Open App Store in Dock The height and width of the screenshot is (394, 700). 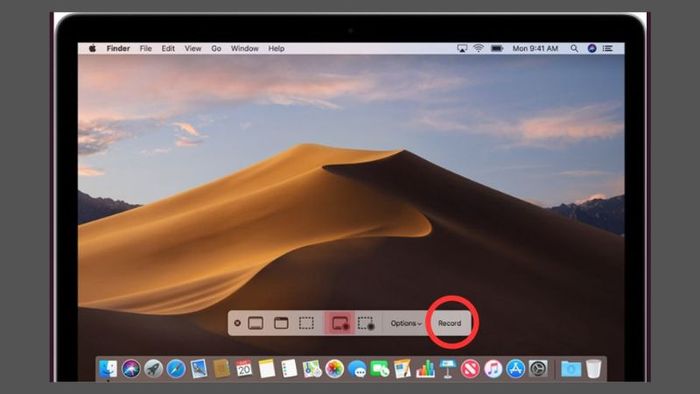point(516,369)
